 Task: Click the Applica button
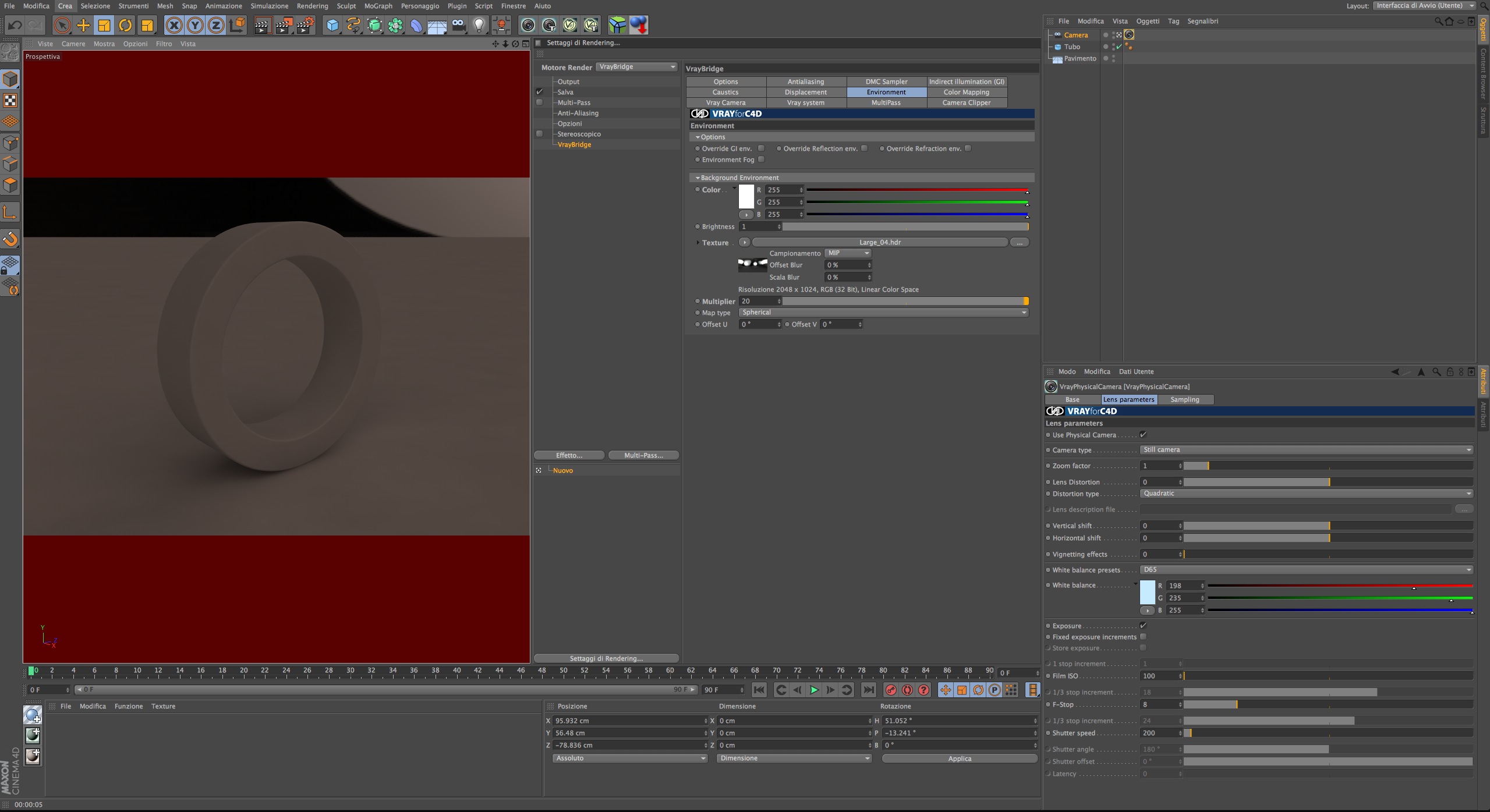click(959, 758)
